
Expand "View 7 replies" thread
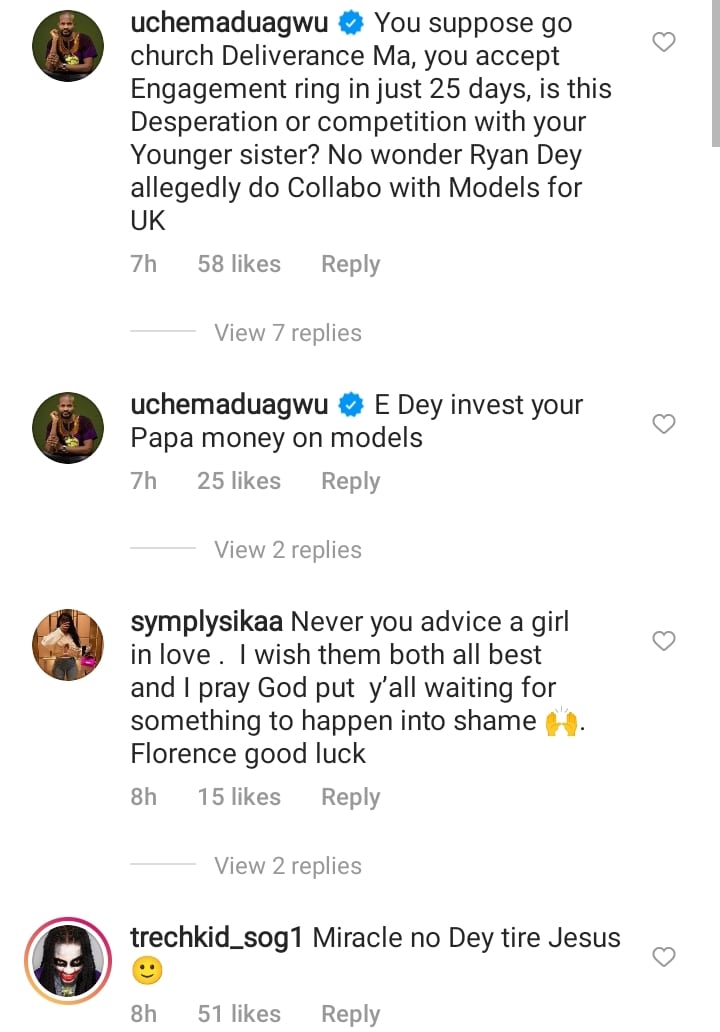coord(288,333)
